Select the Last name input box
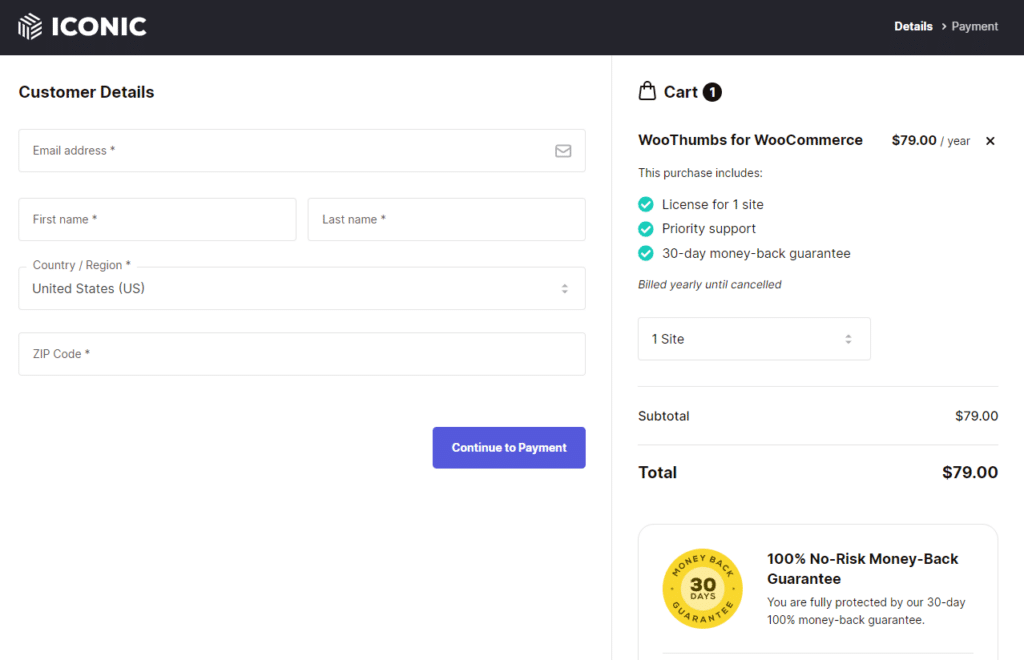This screenshot has height=660, width=1024. [446, 219]
